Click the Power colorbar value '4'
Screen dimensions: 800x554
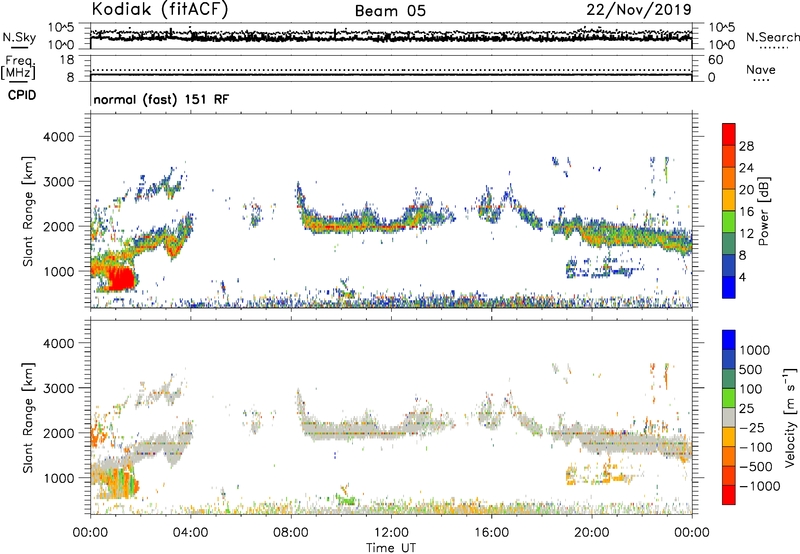[x=743, y=277]
